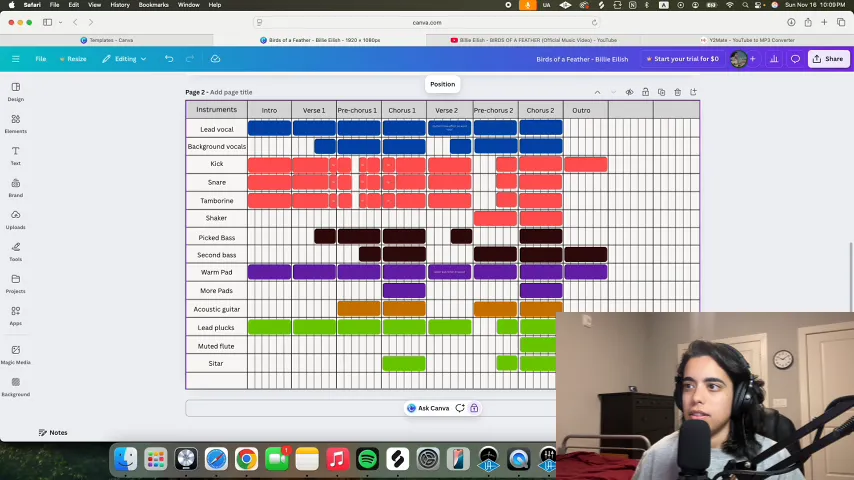Viewport: 854px width, 480px height.
Task: Open the Canva main menu hamburger icon
Action: (x=15, y=59)
